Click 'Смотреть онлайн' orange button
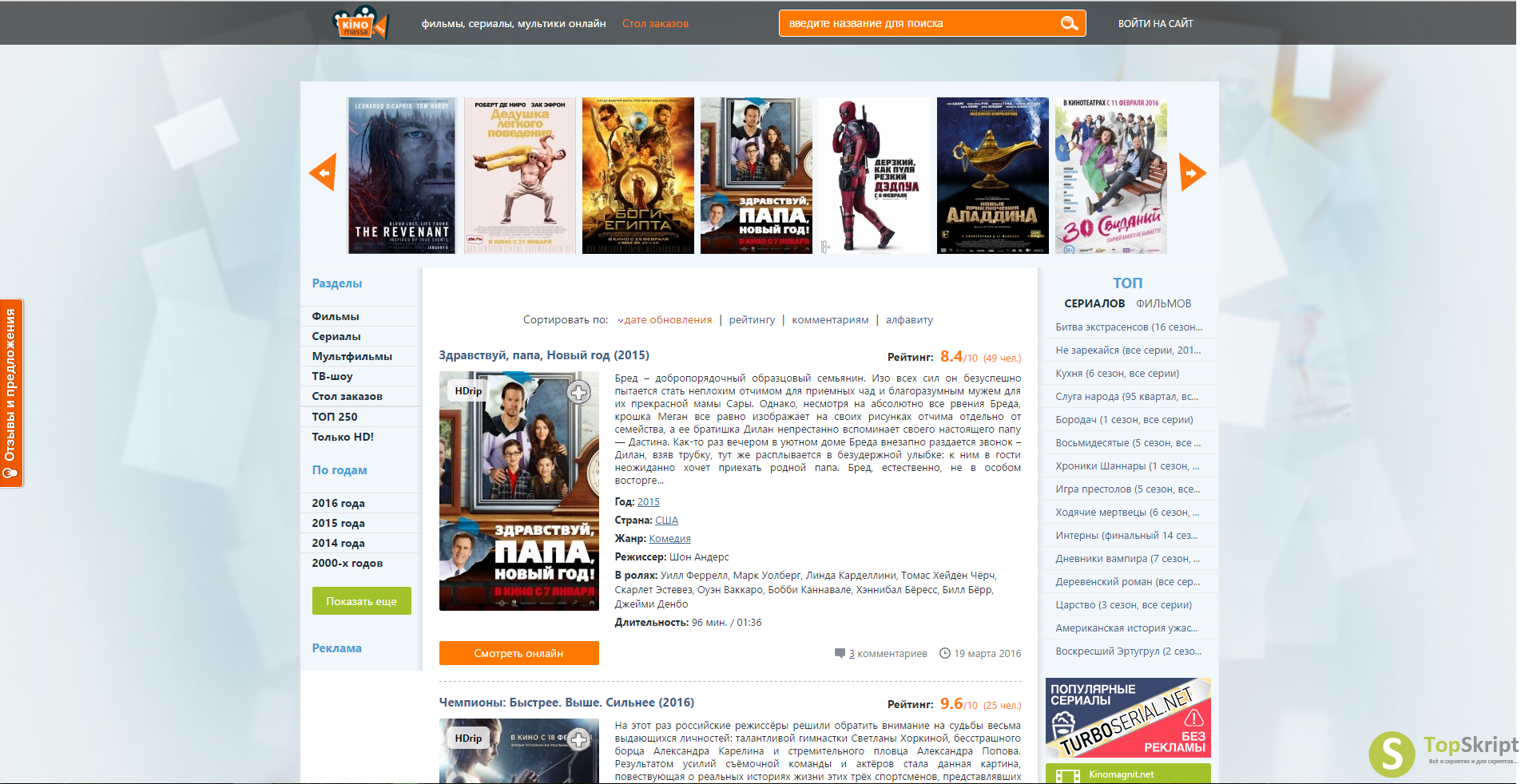Viewport: 1529px width, 784px height. click(x=519, y=653)
